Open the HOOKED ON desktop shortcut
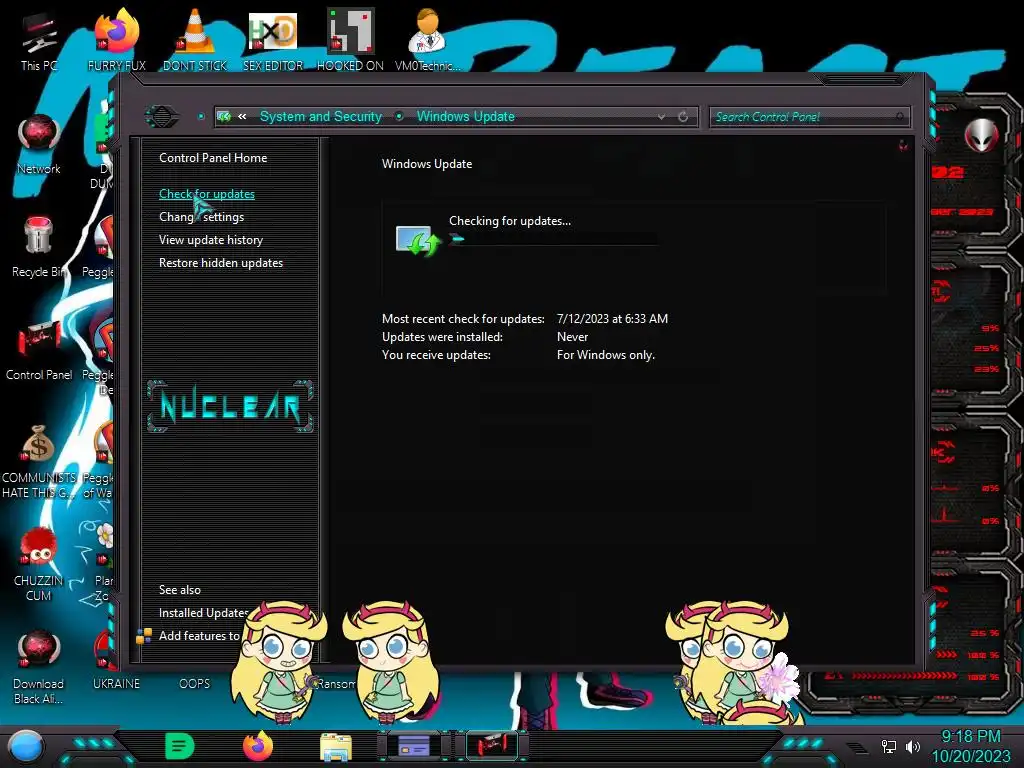The width and height of the screenshot is (1024, 768). tap(350, 39)
